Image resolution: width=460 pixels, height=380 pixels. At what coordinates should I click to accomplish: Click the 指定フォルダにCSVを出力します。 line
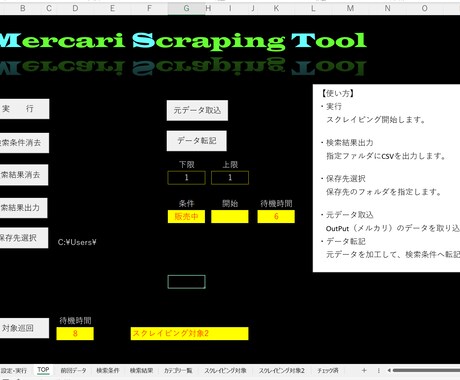(386, 156)
